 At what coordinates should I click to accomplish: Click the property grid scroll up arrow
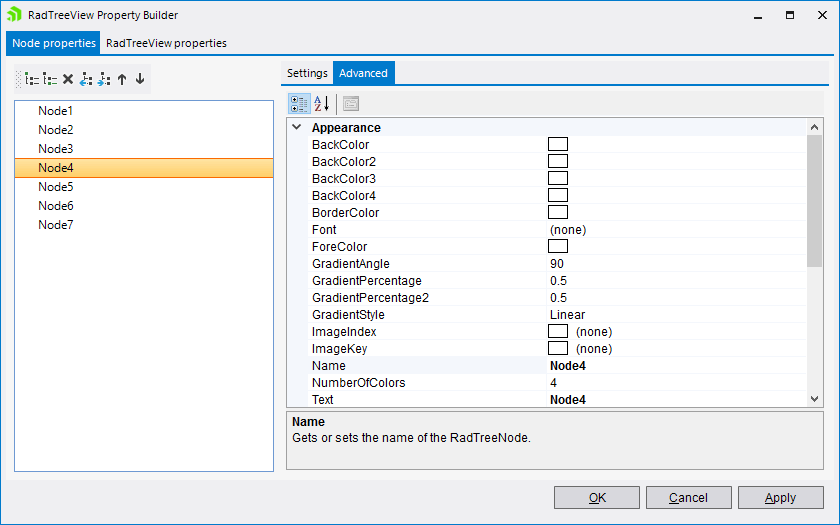click(814, 127)
